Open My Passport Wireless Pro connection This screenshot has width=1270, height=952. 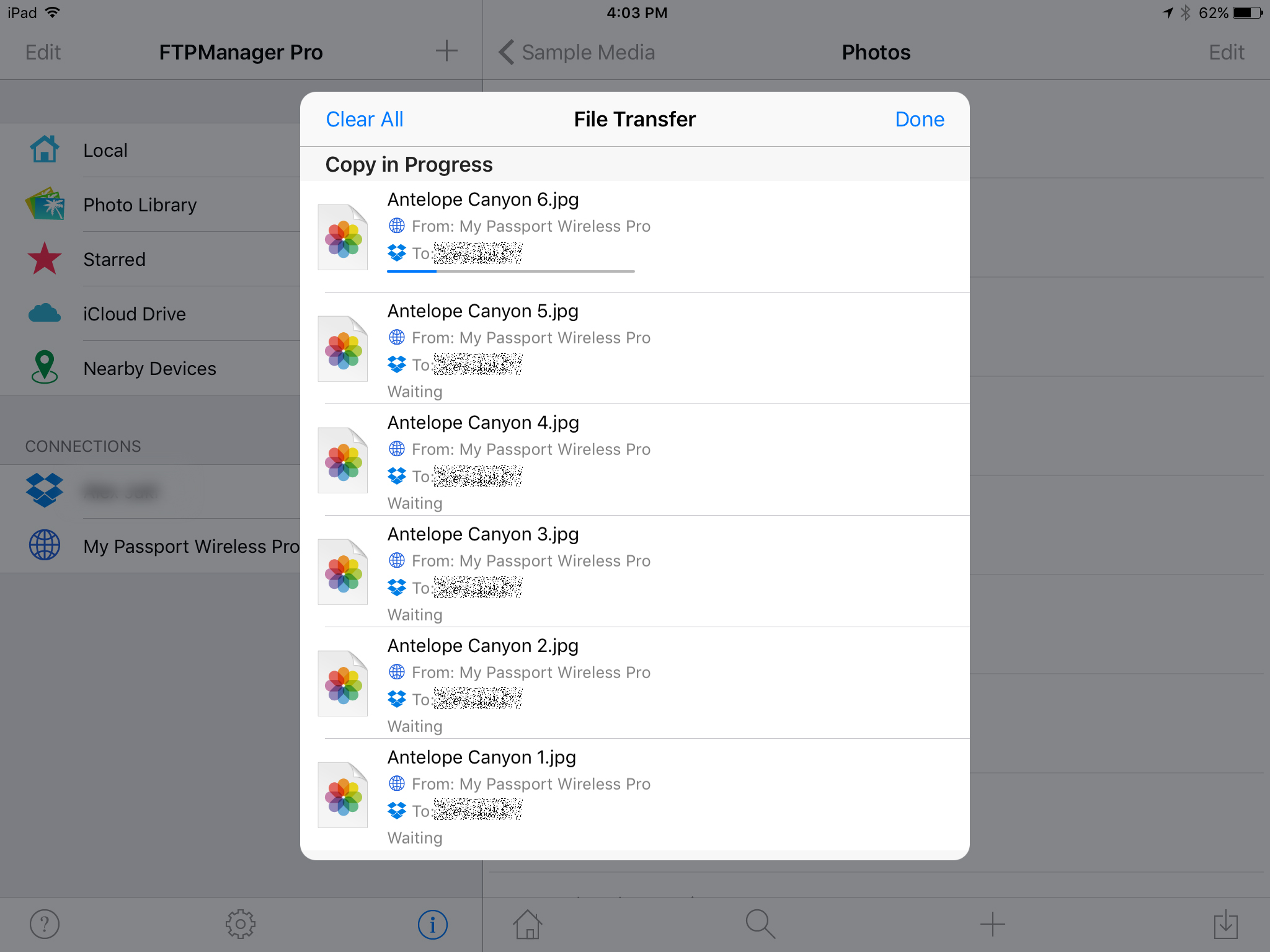[x=191, y=546]
